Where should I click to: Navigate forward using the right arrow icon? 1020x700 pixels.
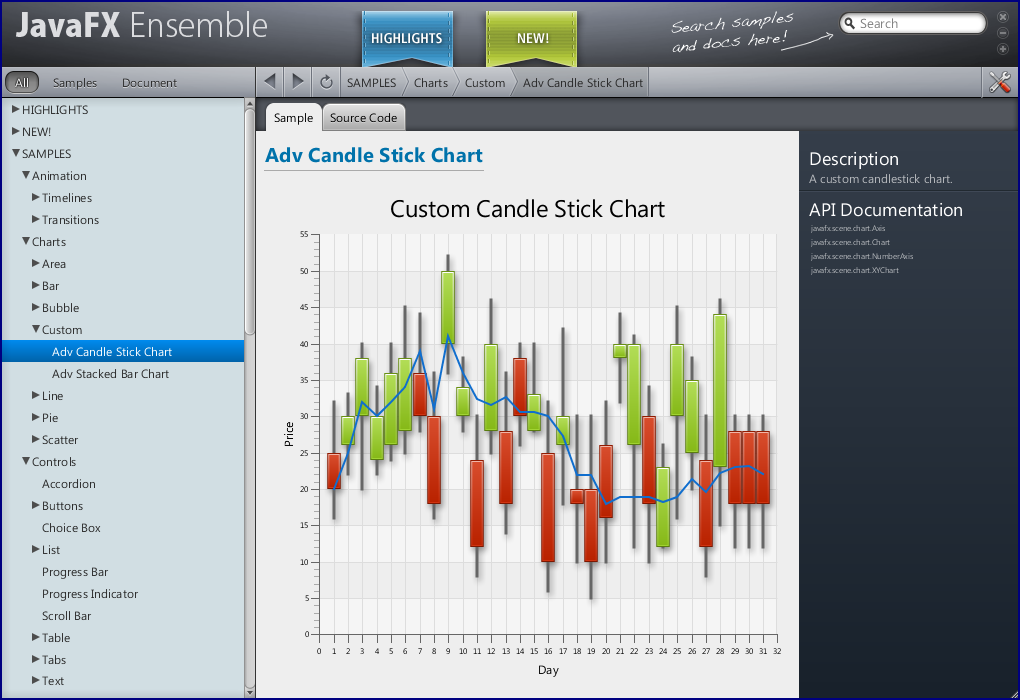298,82
